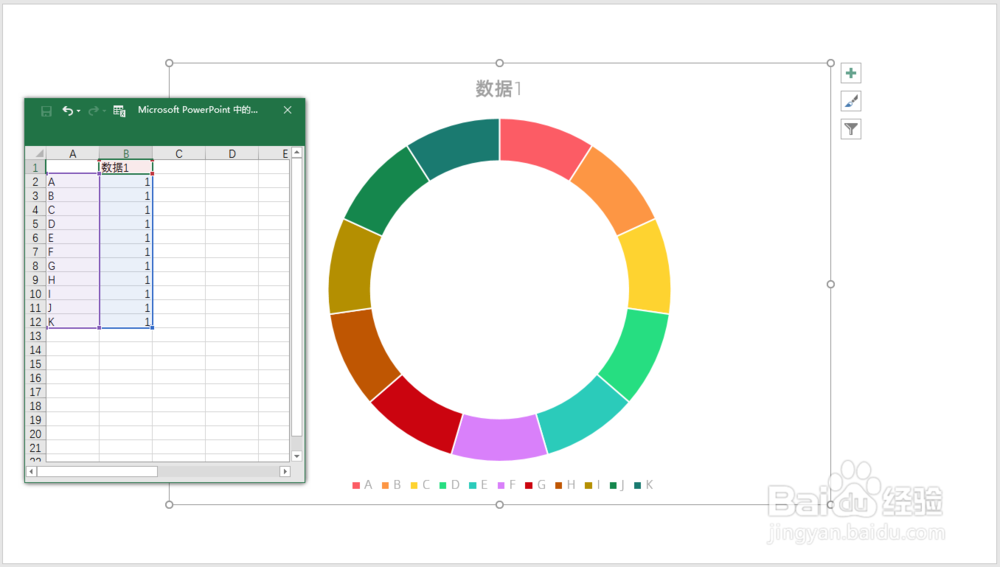Click the Undo arrow in spreadsheet toolbar
1000x567 pixels.
(68, 110)
